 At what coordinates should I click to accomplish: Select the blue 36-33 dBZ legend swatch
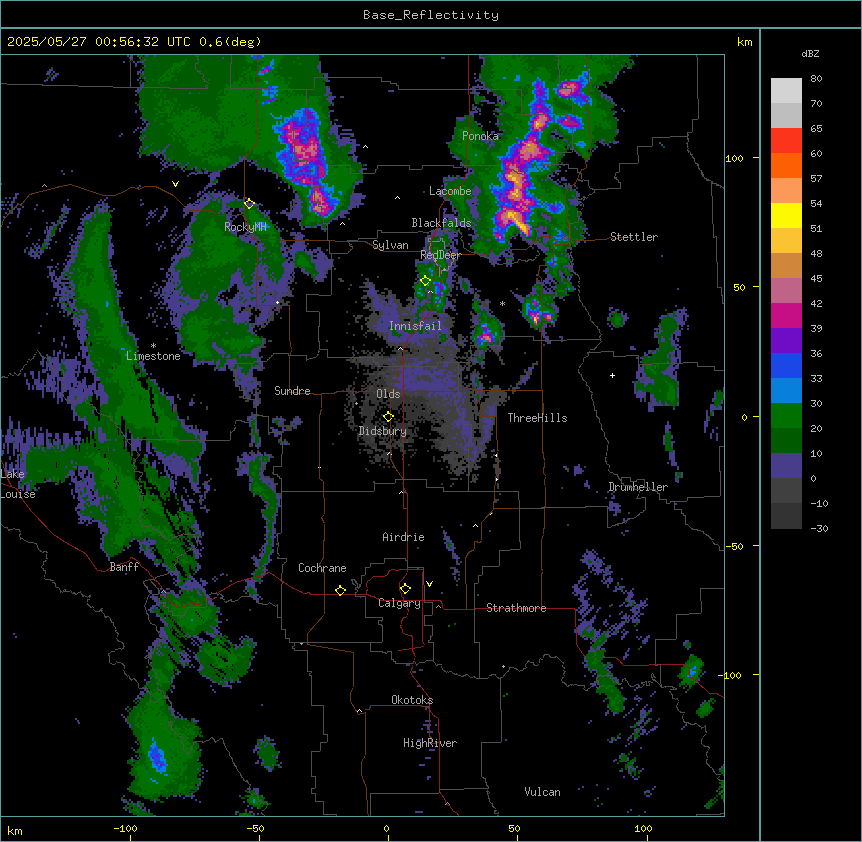[786, 365]
